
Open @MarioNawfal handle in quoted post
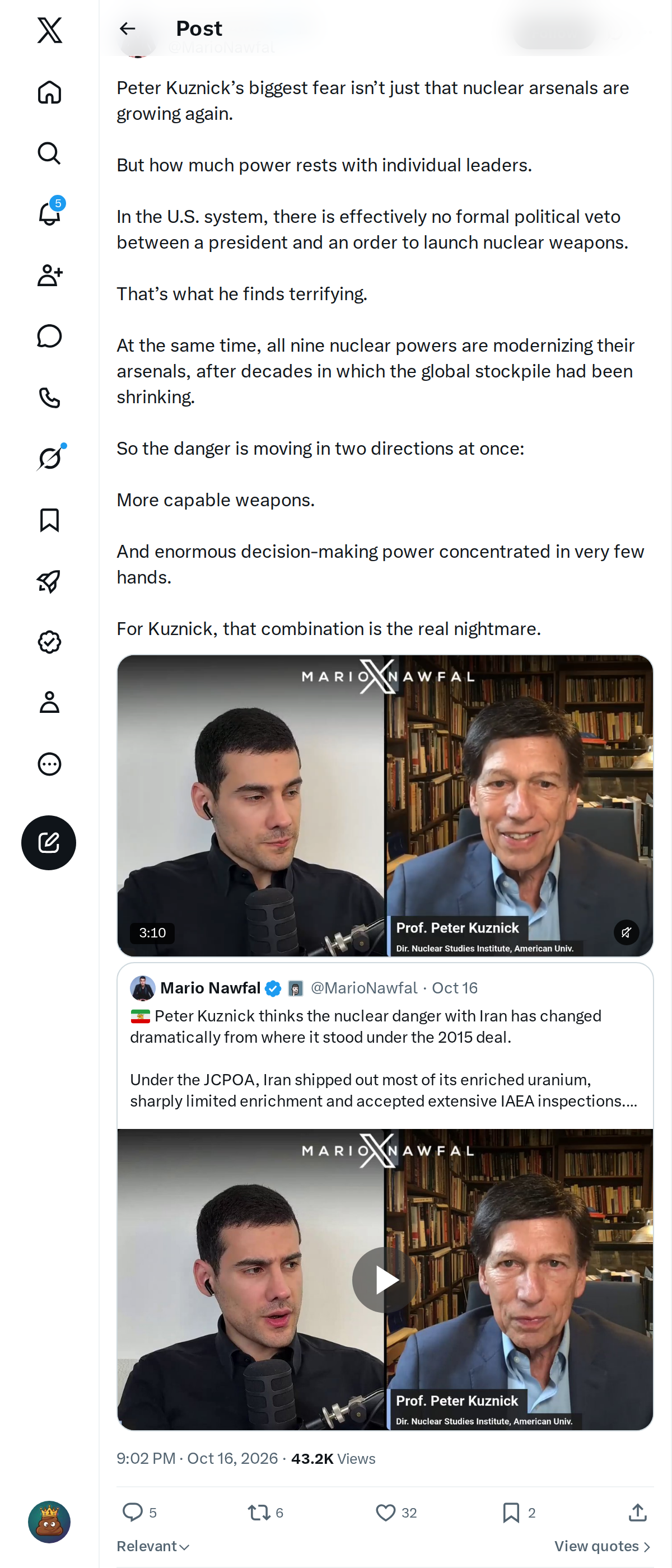pos(364,988)
